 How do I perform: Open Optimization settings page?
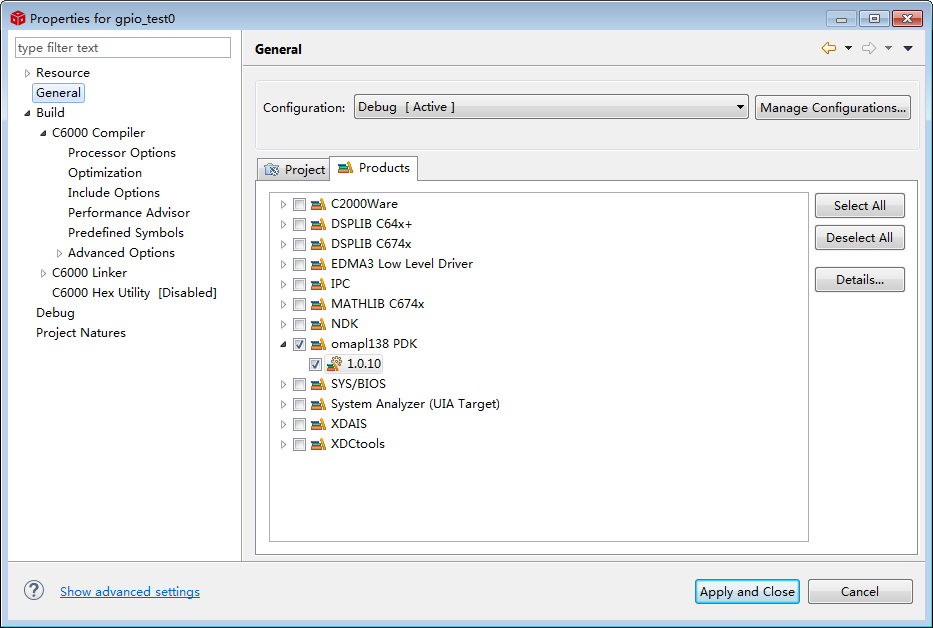click(105, 173)
